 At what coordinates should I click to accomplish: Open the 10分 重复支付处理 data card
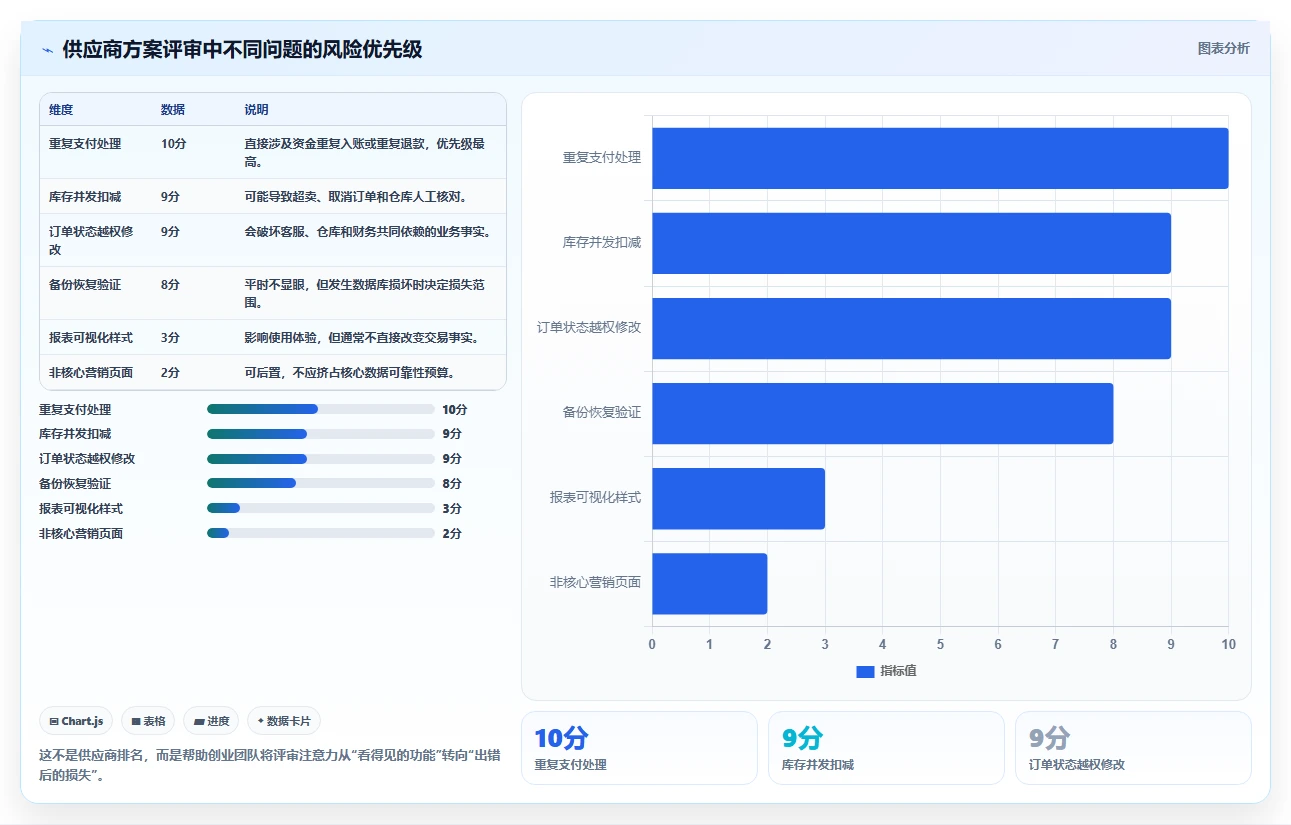pos(639,748)
